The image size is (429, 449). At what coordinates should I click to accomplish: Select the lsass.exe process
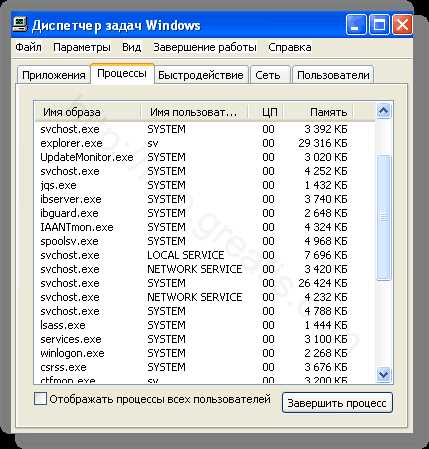[x=205, y=325]
